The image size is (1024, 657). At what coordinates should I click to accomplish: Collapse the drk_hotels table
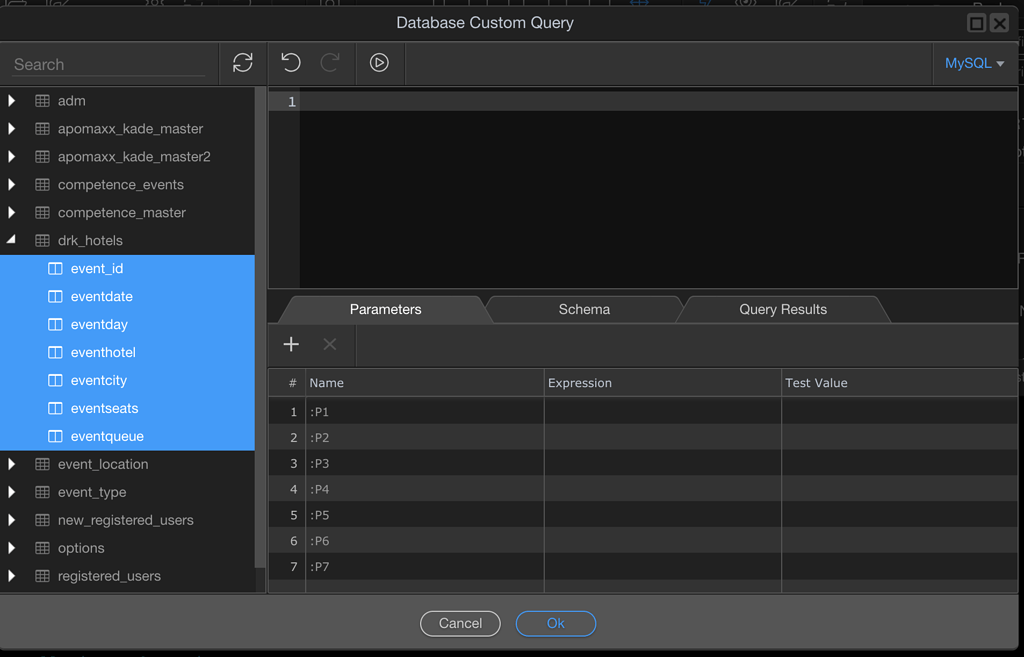pos(11,240)
